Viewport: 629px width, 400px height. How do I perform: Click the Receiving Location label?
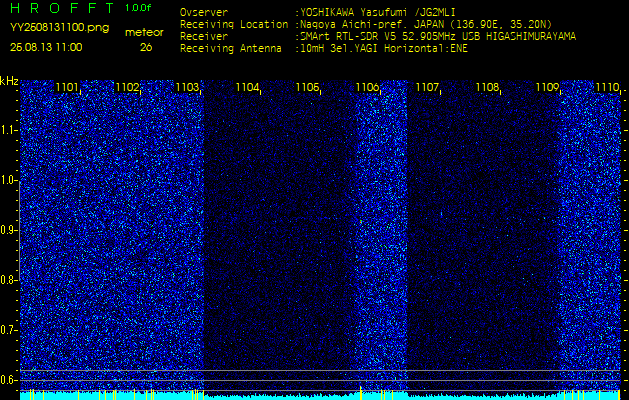pyautogui.click(x=234, y=24)
